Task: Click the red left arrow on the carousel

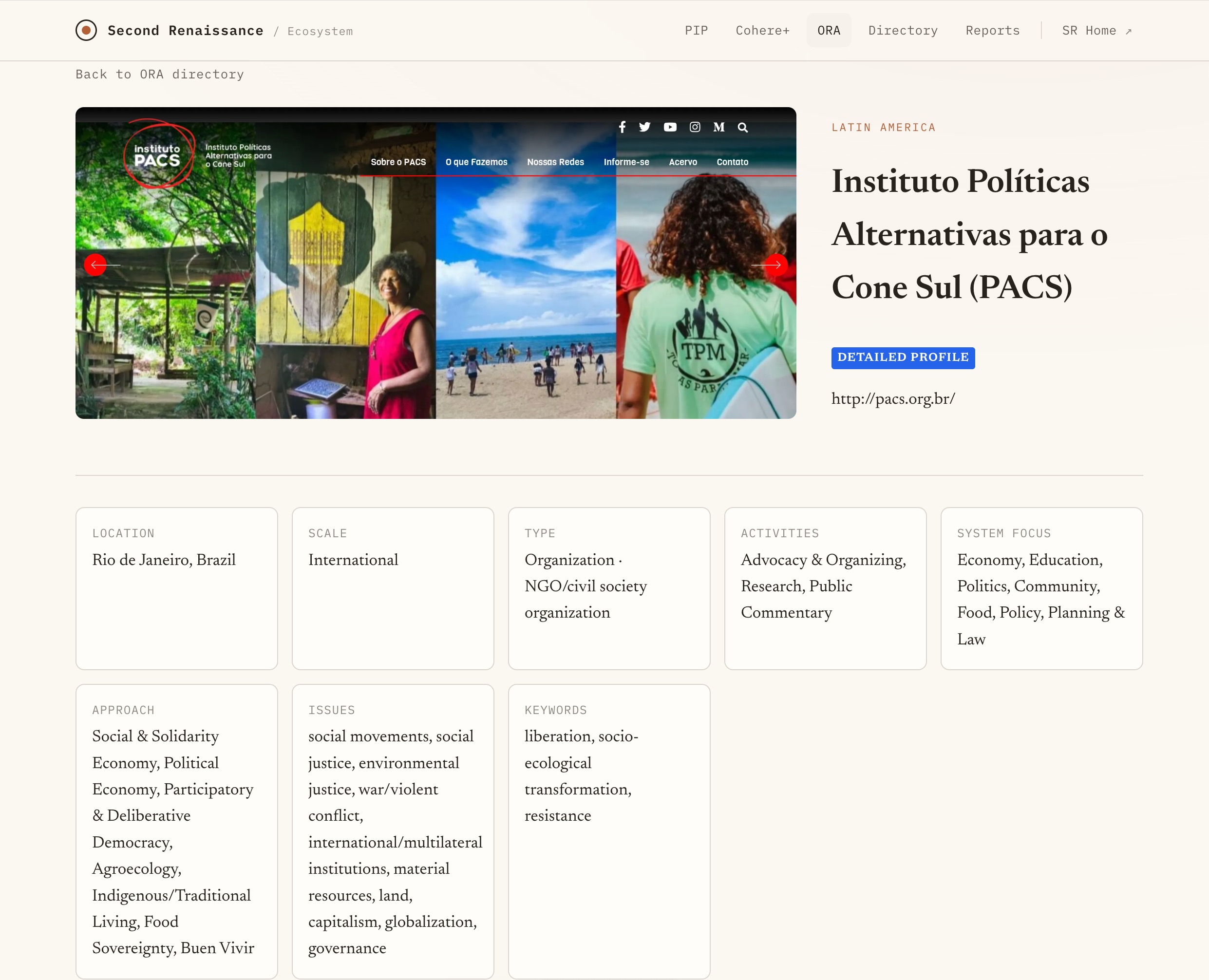Action: click(x=95, y=264)
